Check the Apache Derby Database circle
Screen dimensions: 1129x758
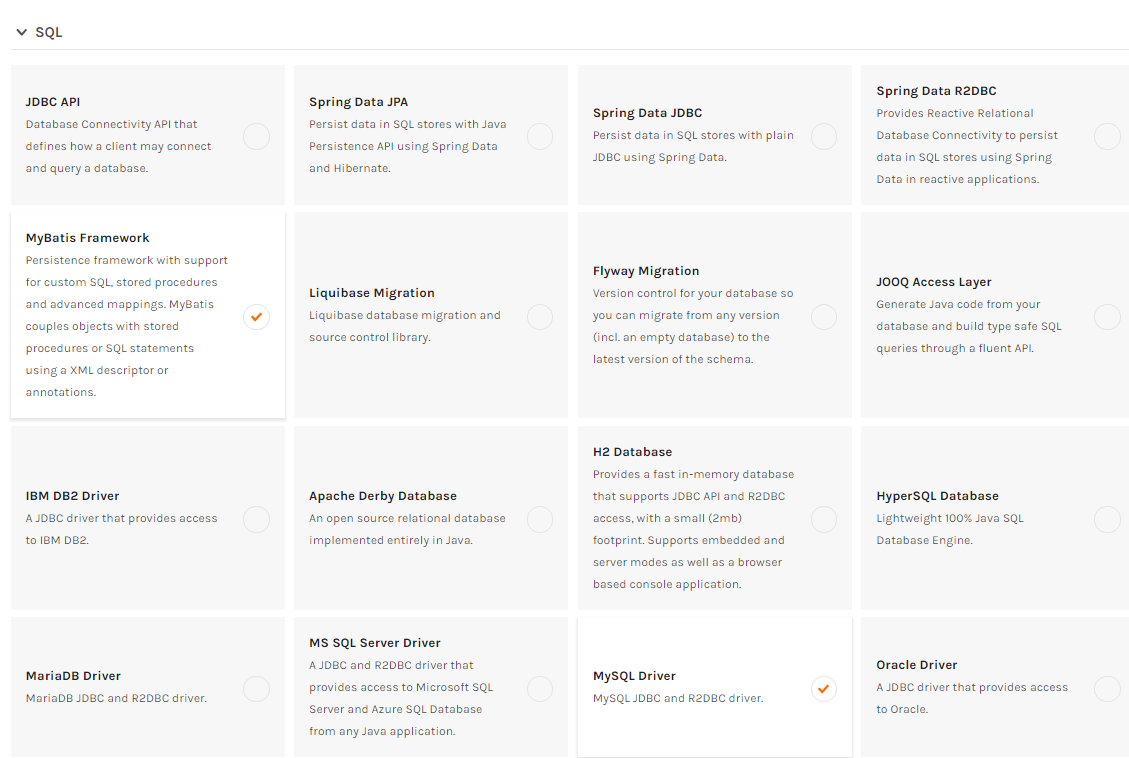tap(540, 519)
